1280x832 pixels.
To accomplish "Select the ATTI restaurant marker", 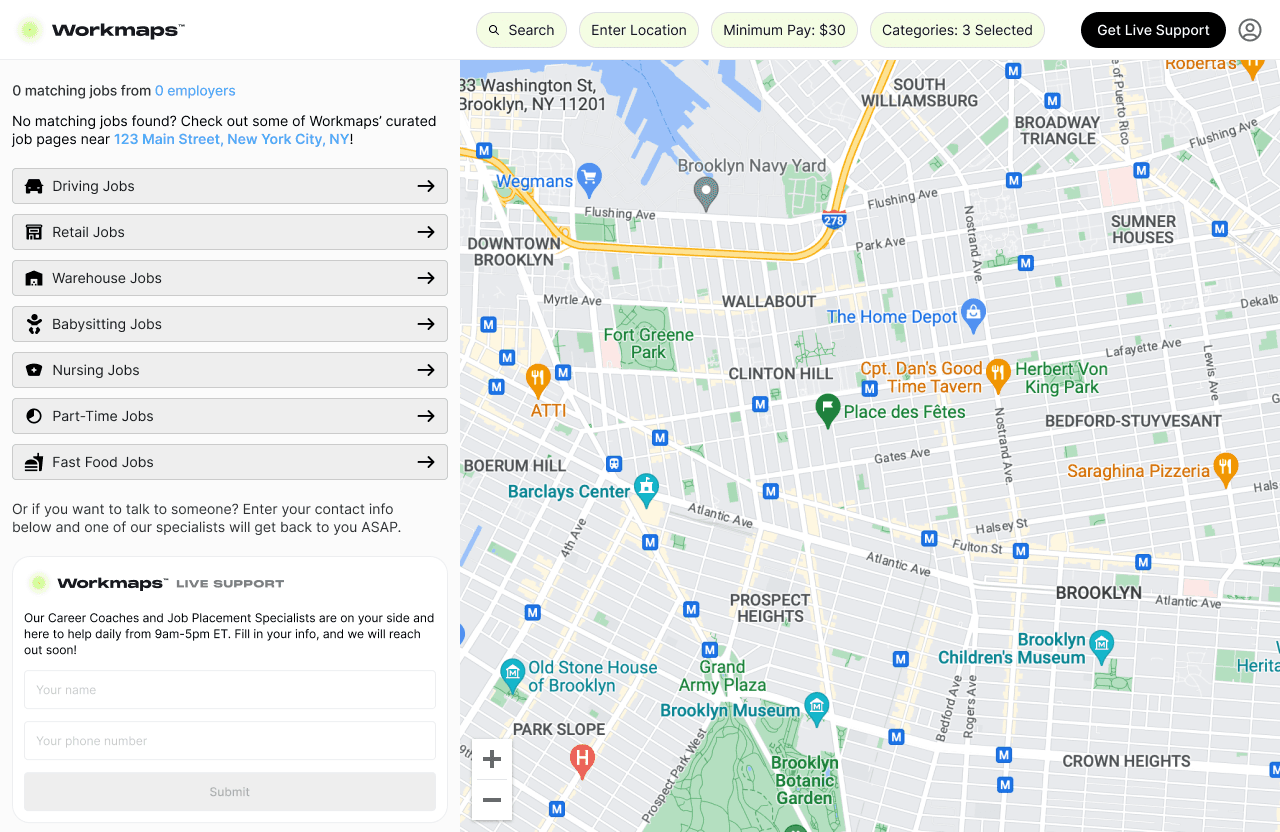I will pyautogui.click(x=538, y=381).
